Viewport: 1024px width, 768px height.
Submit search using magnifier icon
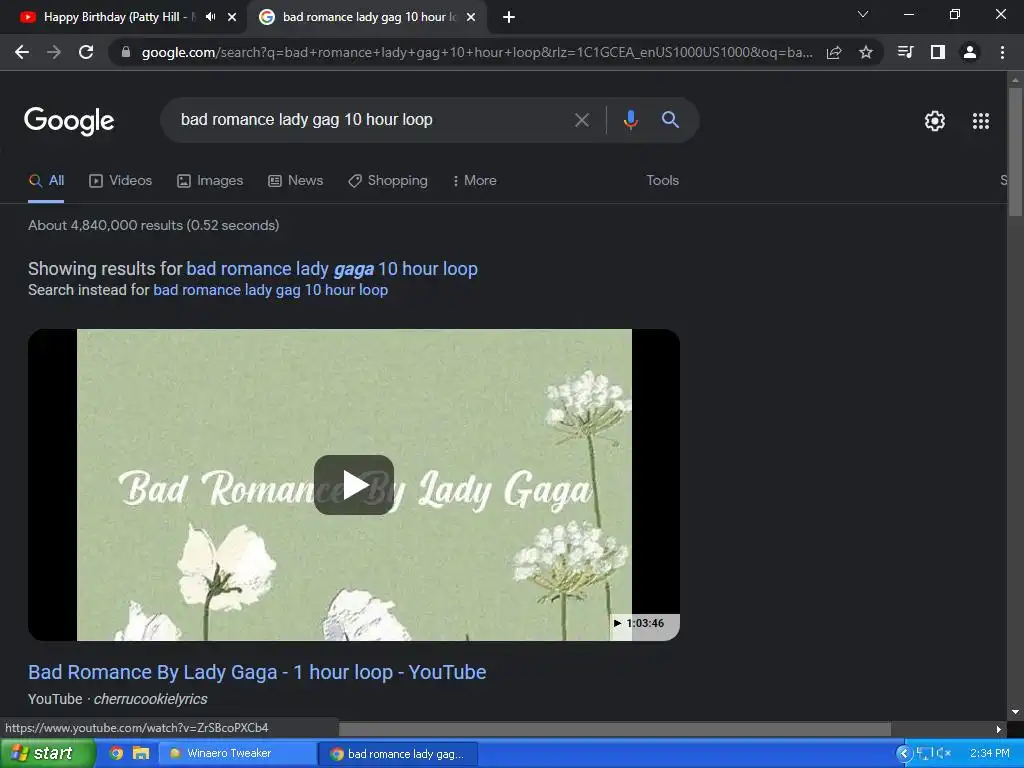click(x=670, y=120)
